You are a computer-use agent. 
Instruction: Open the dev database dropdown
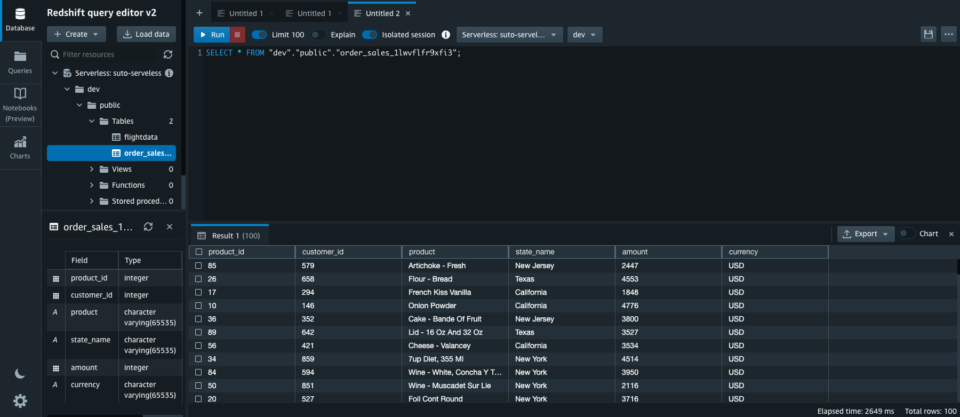[x=584, y=34]
